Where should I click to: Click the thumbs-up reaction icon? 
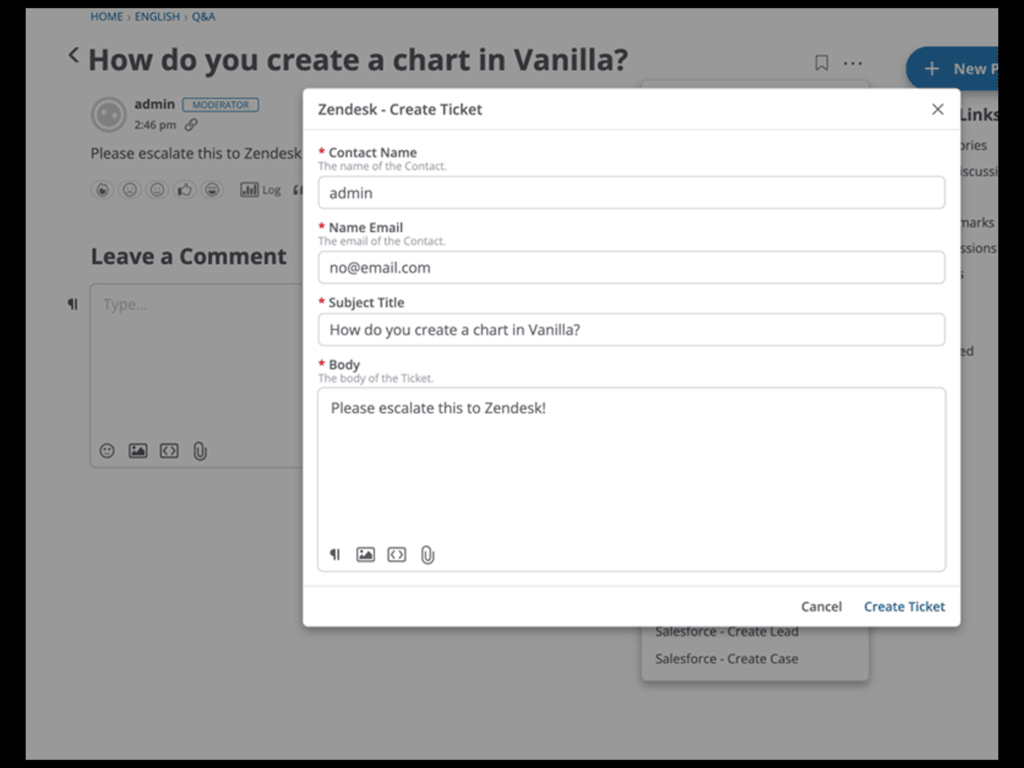point(185,189)
